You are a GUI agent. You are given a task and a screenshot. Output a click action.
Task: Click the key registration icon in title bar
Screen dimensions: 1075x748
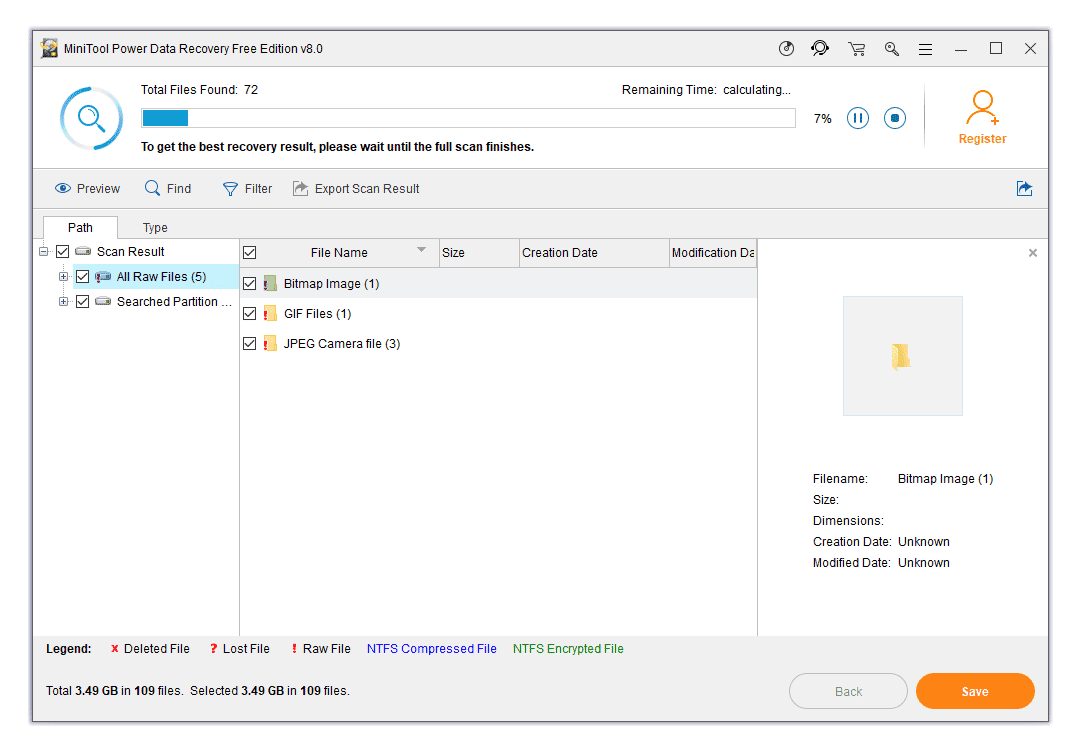(x=891, y=49)
